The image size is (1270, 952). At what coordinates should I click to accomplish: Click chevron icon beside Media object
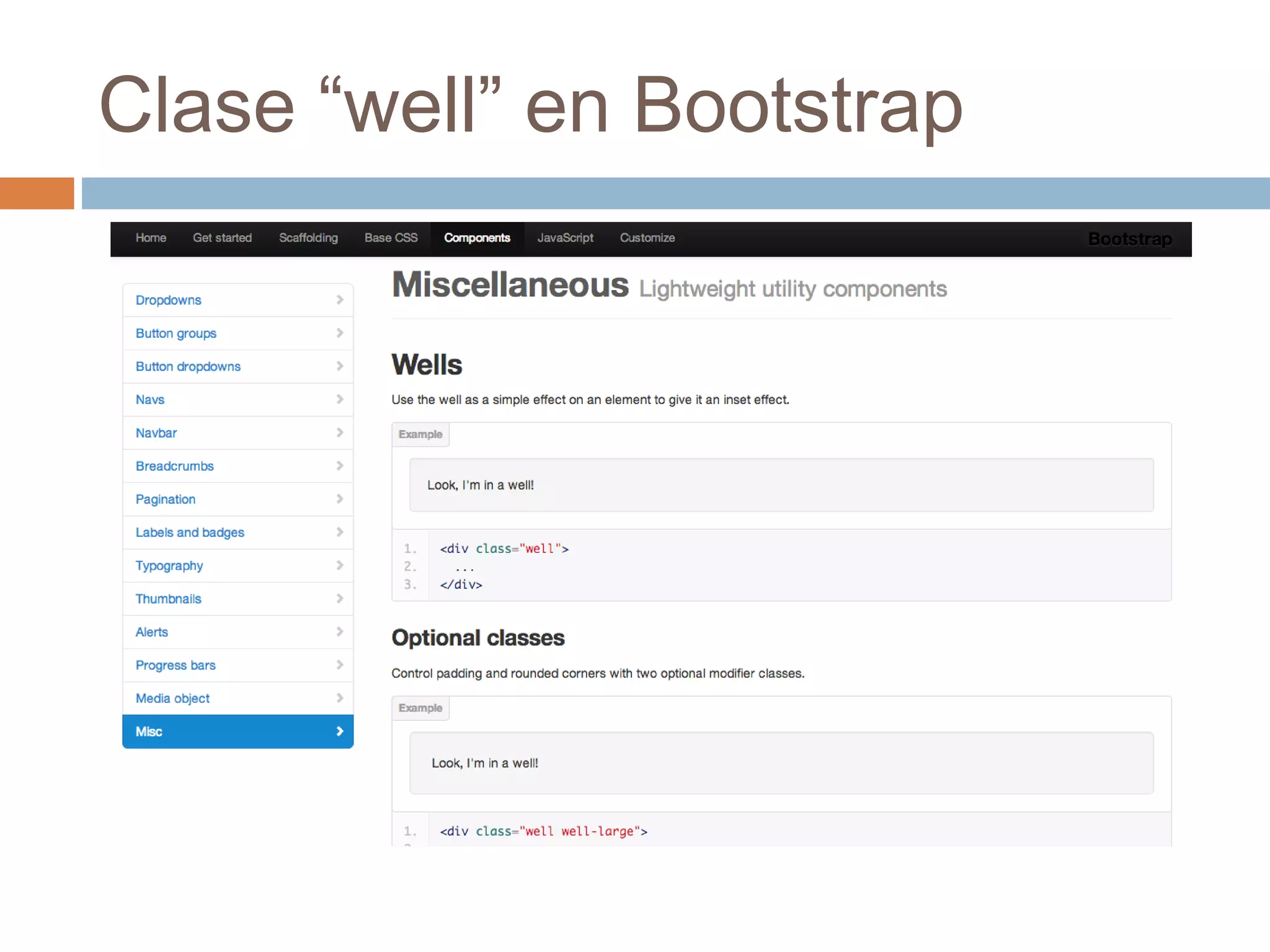coord(340,698)
